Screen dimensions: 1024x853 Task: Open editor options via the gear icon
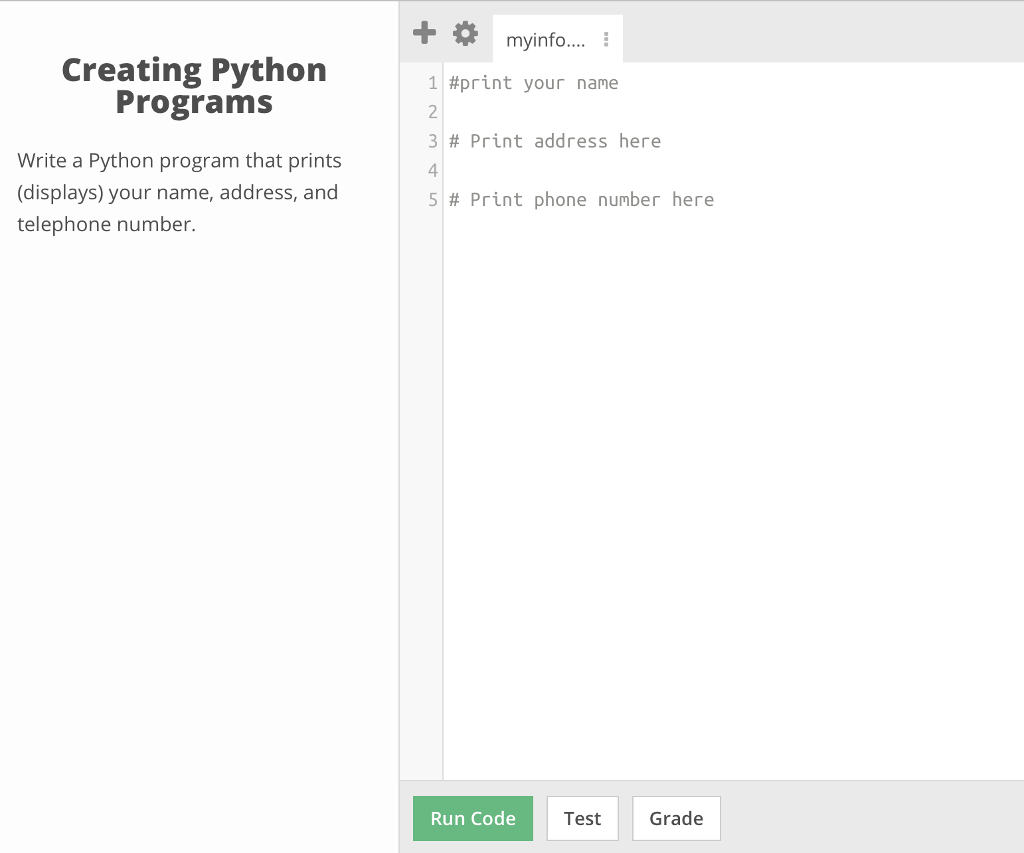(464, 32)
